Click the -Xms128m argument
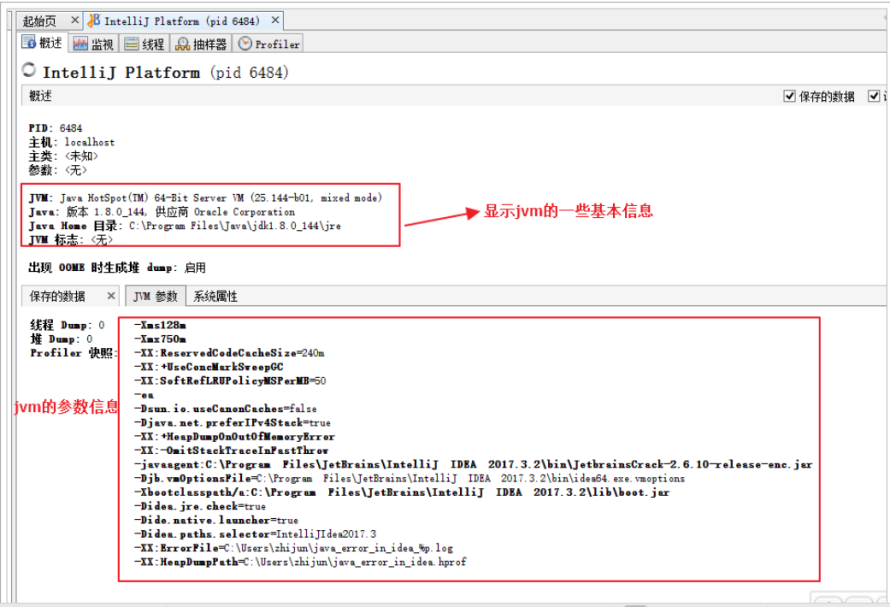Screen dimensions: 890x607 (160, 325)
